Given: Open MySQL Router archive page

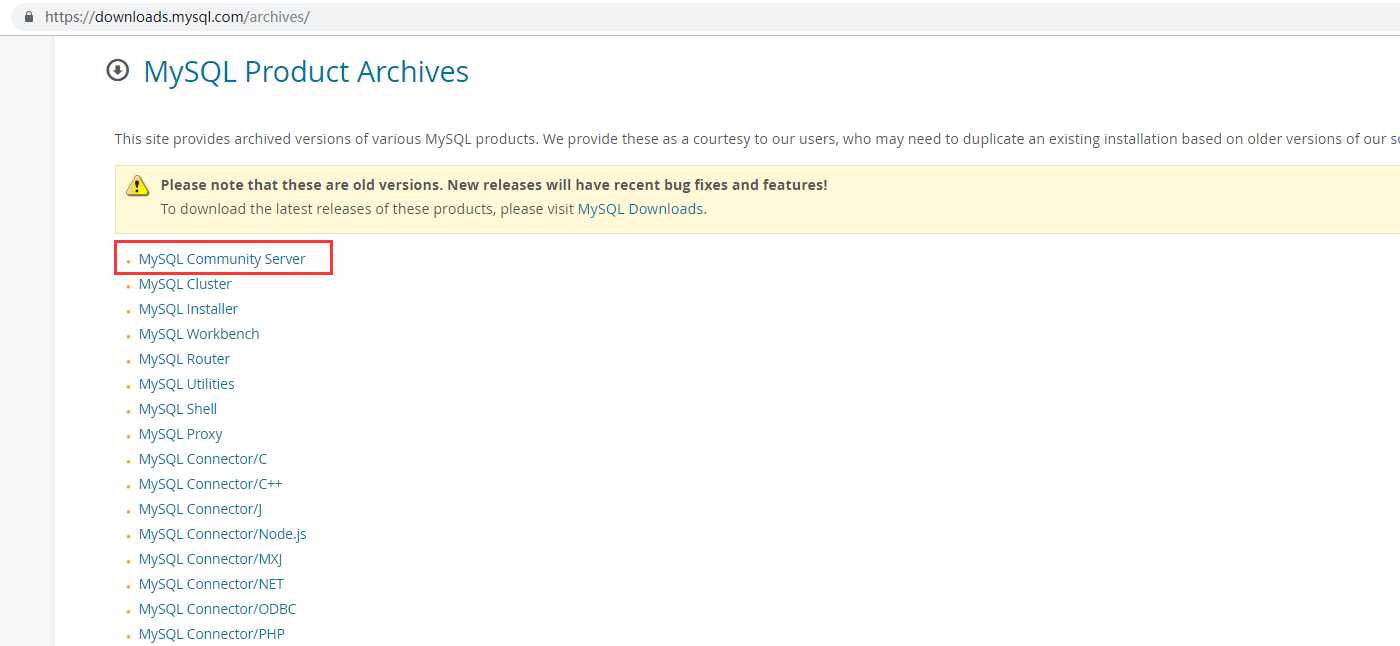Looking at the screenshot, I should click(184, 359).
